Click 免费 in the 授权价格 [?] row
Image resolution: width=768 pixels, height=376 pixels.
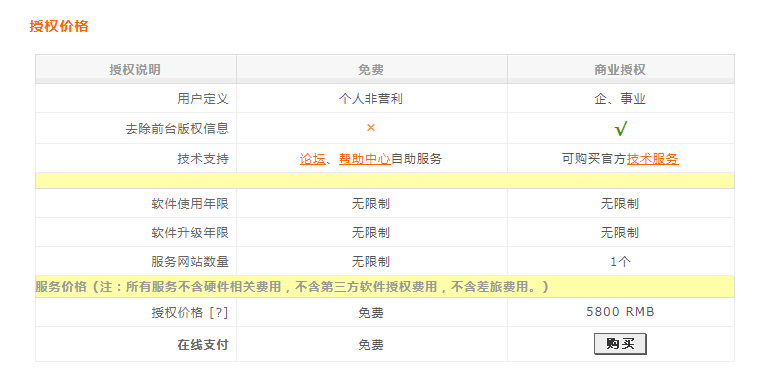(x=371, y=313)
